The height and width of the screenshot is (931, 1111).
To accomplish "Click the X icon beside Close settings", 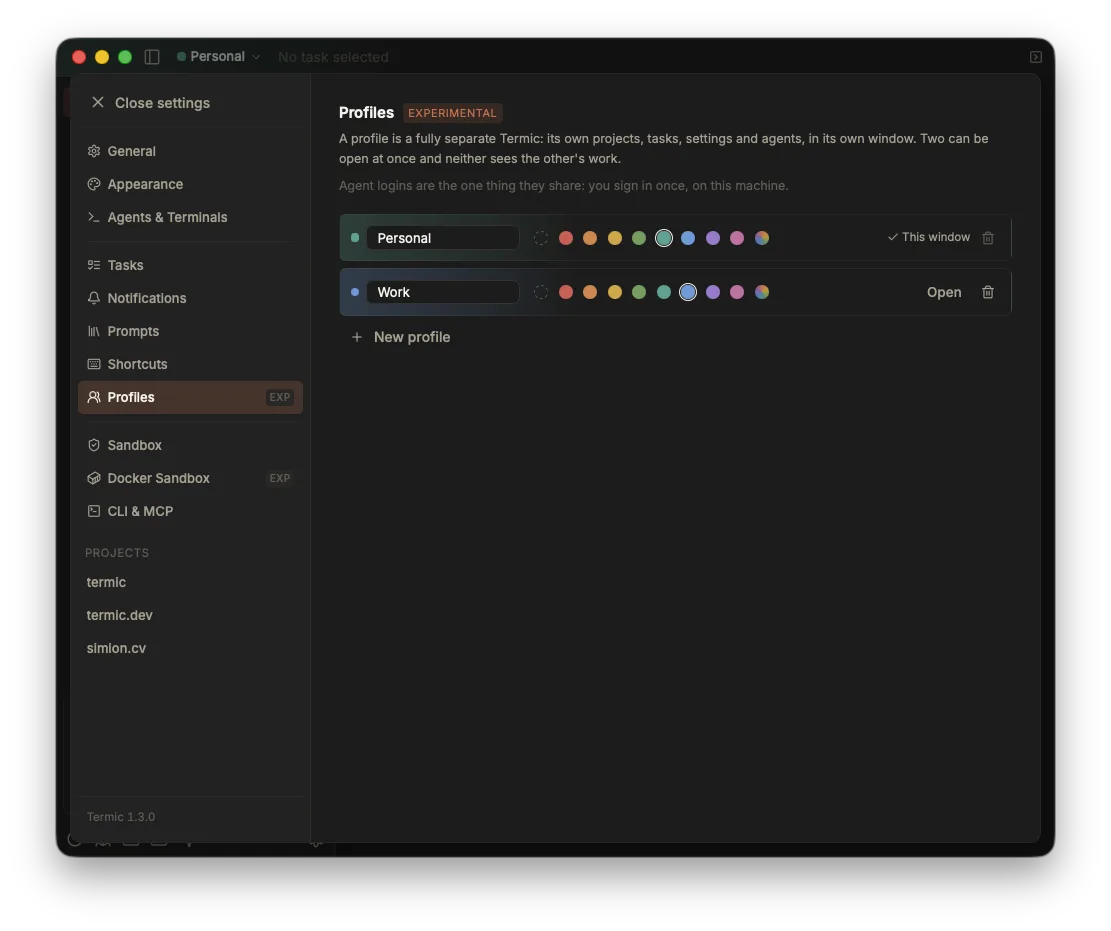I will click(x=98, y=103).
